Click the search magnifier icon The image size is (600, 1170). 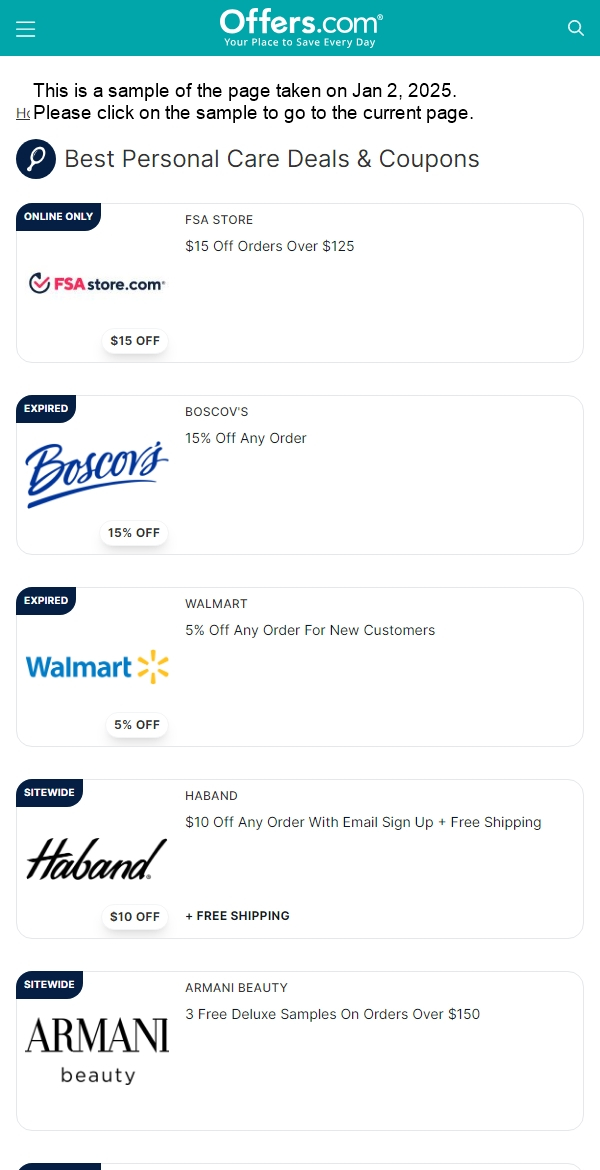tap(575, 28)
